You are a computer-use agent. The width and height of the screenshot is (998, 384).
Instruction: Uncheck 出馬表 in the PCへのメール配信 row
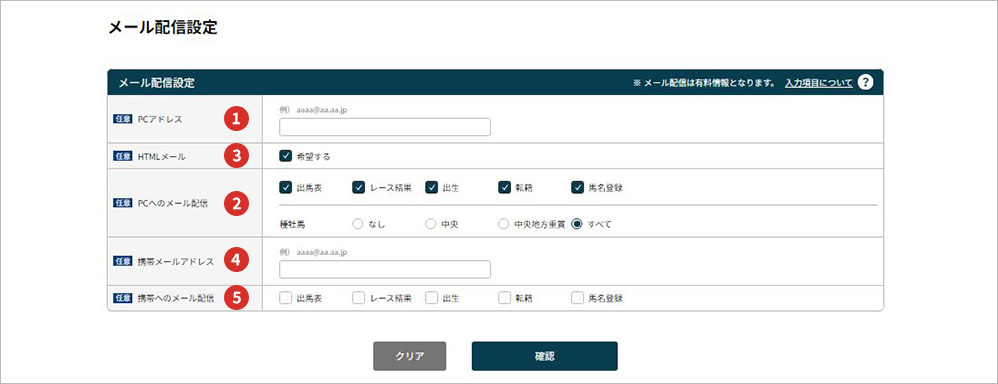point(285,187)
